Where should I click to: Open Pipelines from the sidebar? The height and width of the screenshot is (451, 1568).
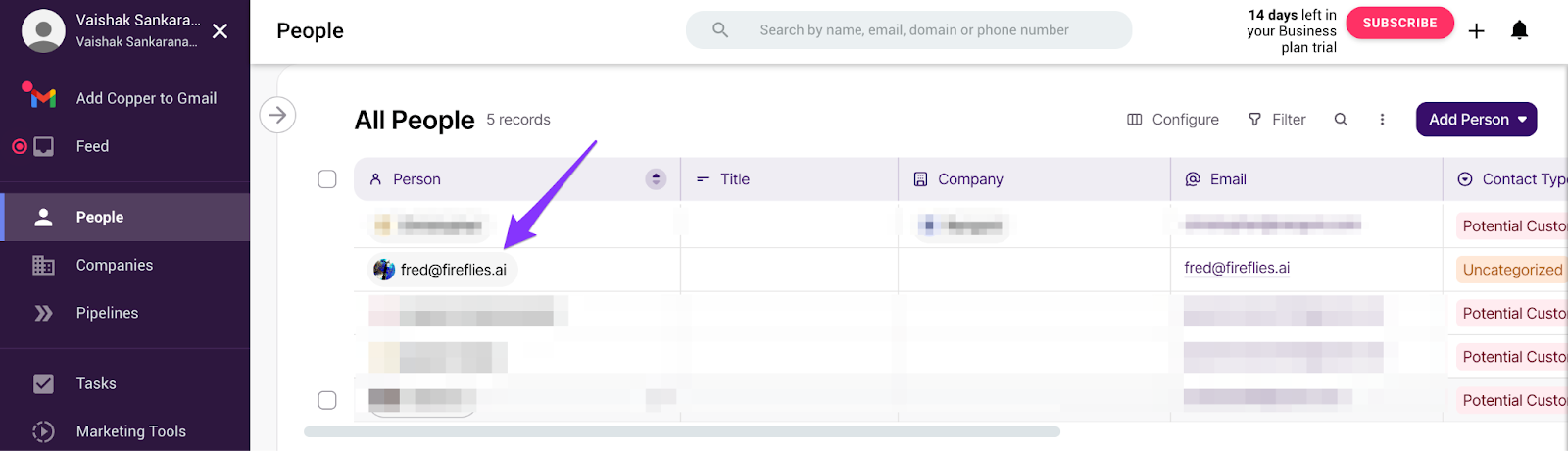[x=107, y=313]
